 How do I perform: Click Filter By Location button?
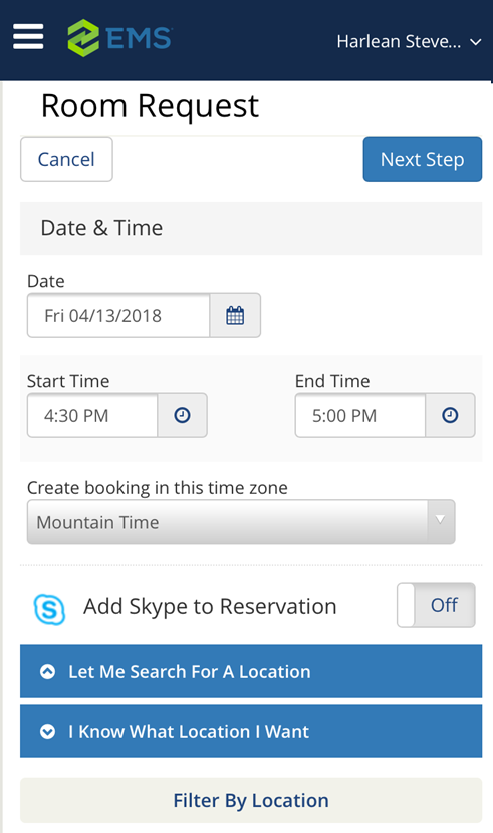click(251, 800)
